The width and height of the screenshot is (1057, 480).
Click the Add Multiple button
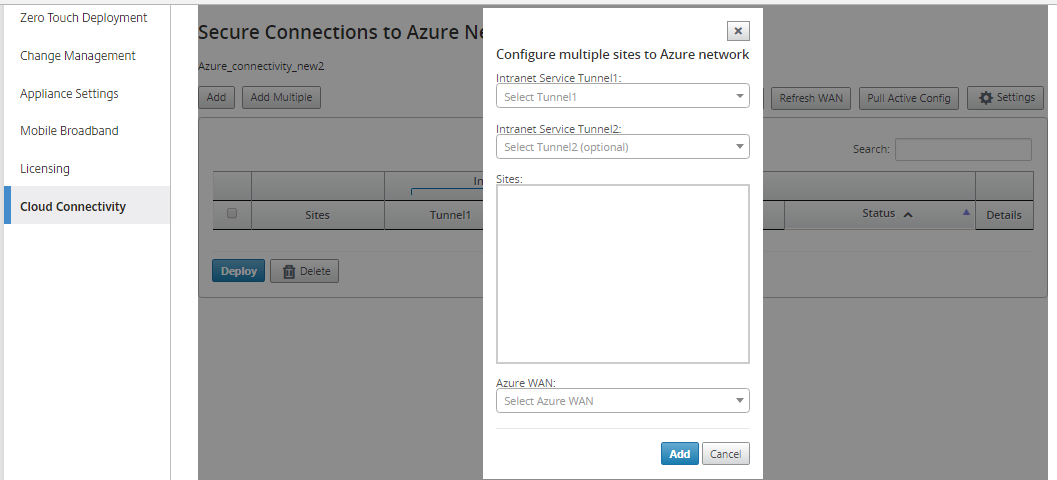pos(281,97)
